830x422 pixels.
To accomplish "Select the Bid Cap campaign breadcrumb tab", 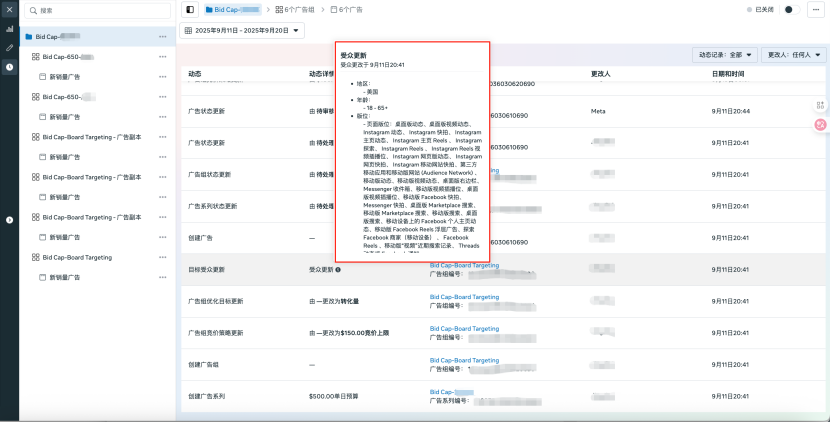I will (233, 10).
